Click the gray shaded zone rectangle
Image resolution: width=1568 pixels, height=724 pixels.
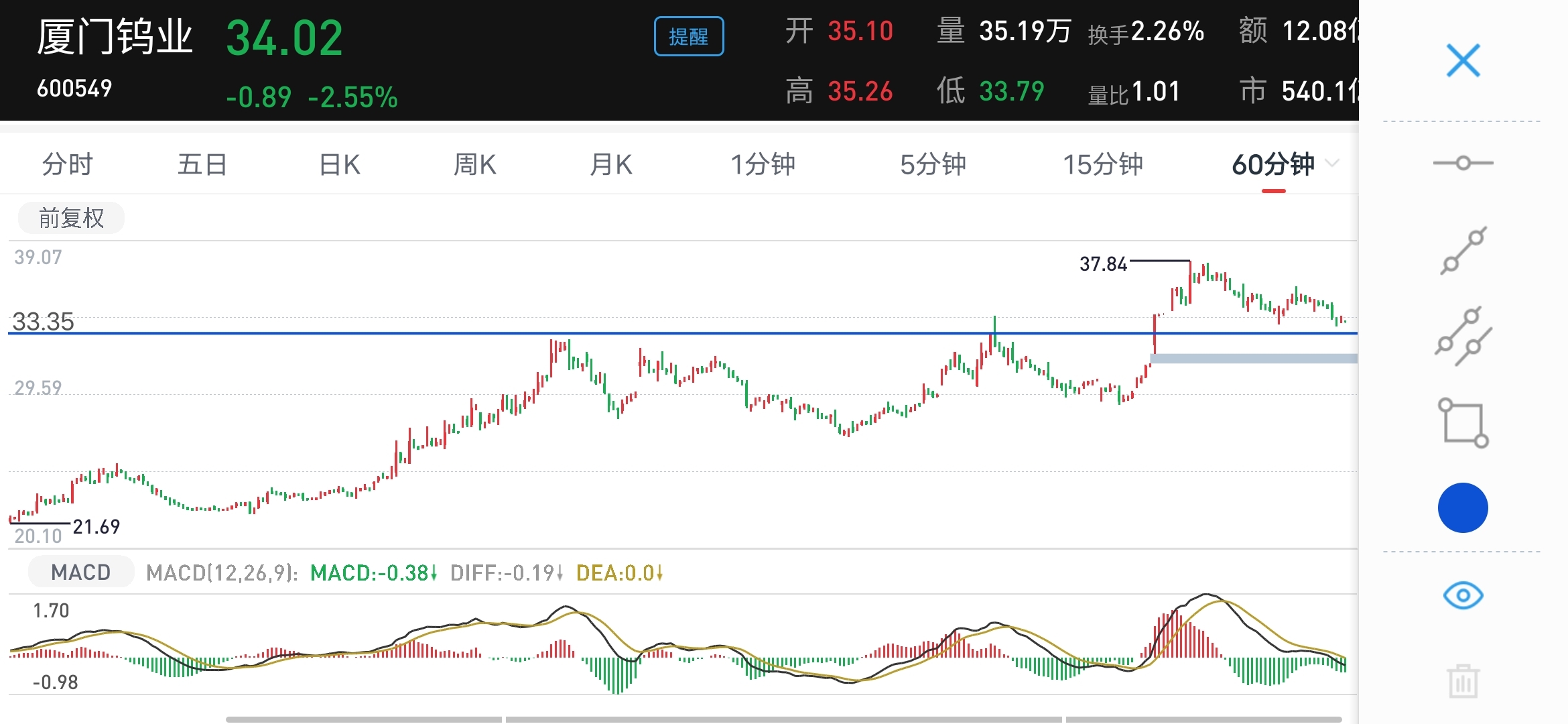click(1253, 359)
